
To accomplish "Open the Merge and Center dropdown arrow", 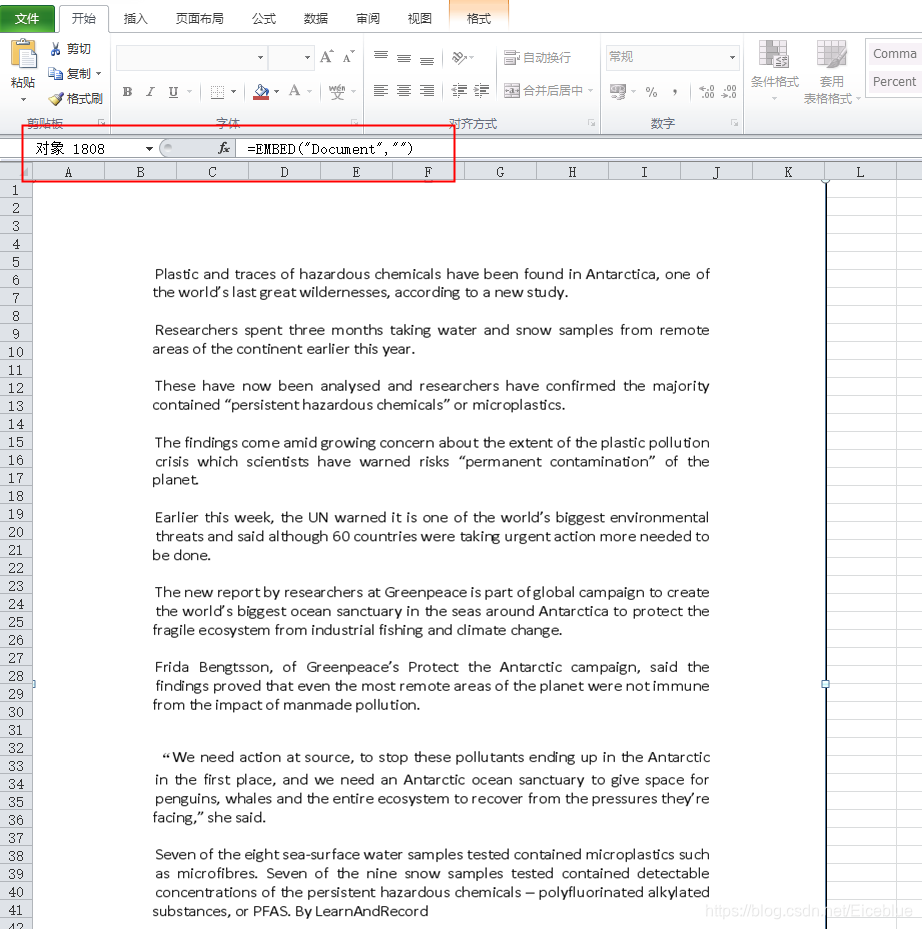I will 590,91.
